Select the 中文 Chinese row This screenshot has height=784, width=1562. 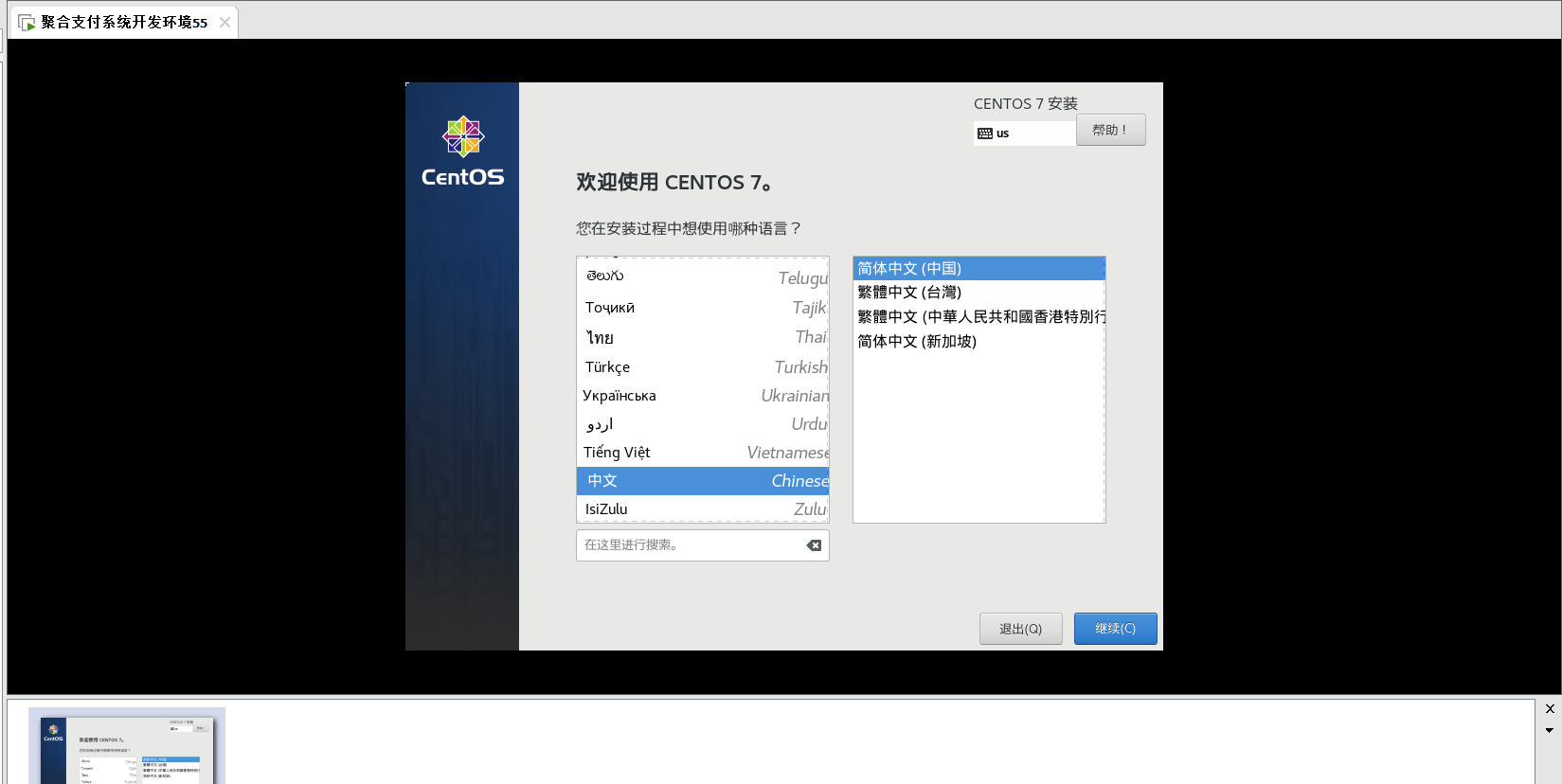(703, 481)
